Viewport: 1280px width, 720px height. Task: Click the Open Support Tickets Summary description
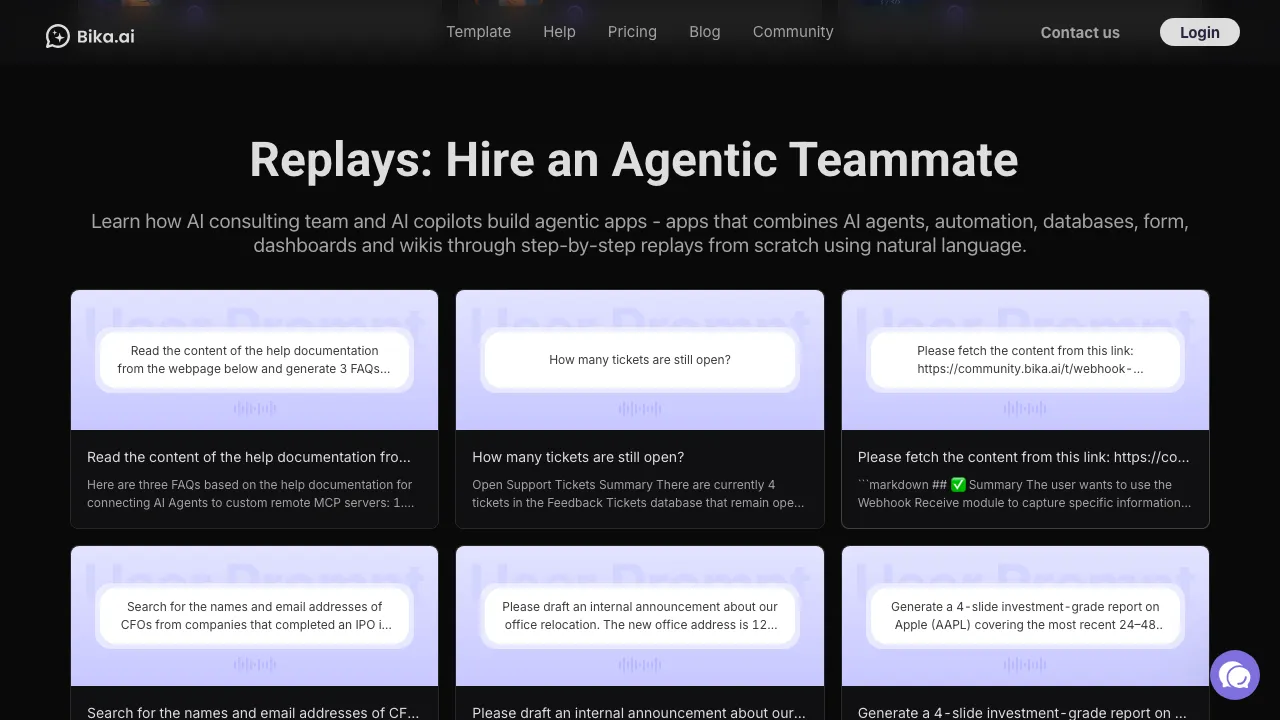tap(638, 494)
